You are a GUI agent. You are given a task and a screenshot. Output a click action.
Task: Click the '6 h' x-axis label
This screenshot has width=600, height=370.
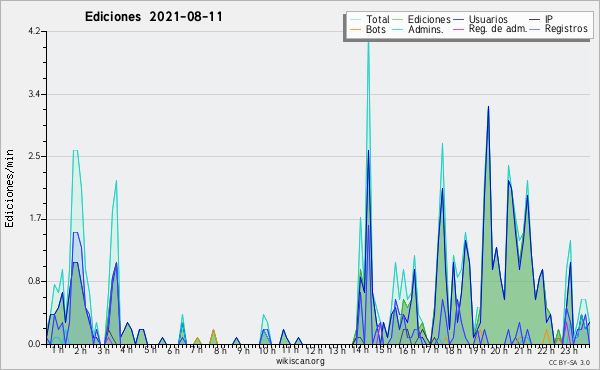(173, 350)
